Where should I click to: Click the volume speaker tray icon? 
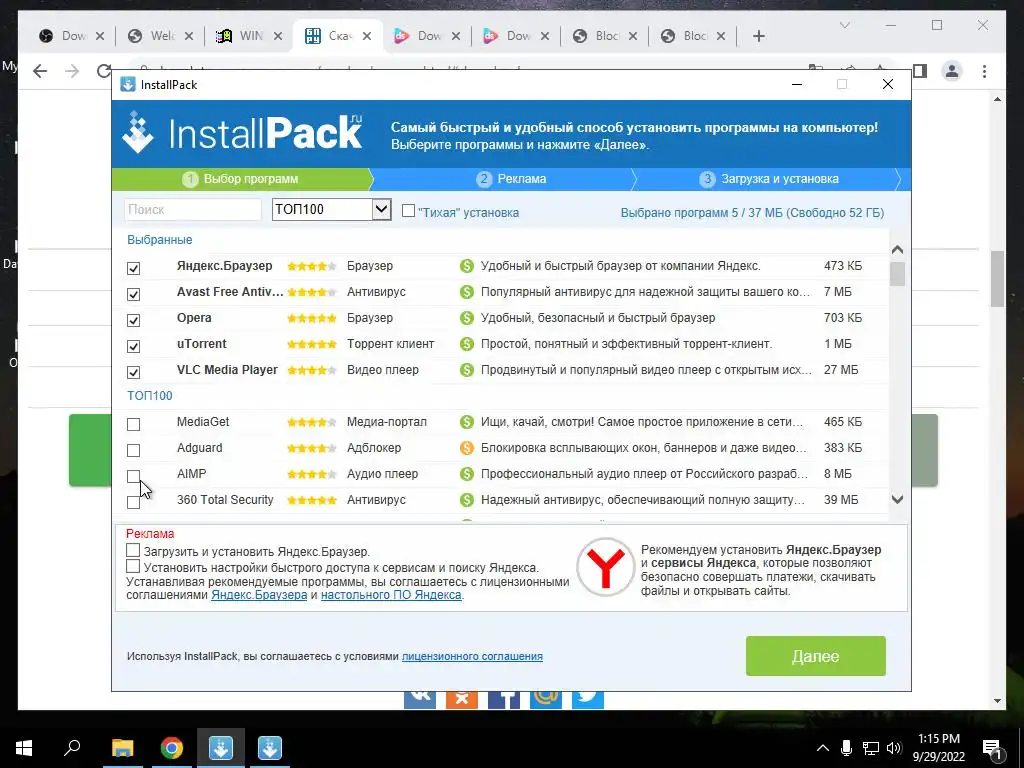(x=894, y=748)
